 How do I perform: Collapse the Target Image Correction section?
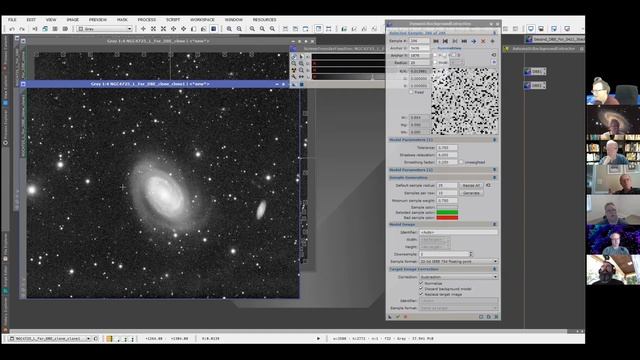point(494,269)
